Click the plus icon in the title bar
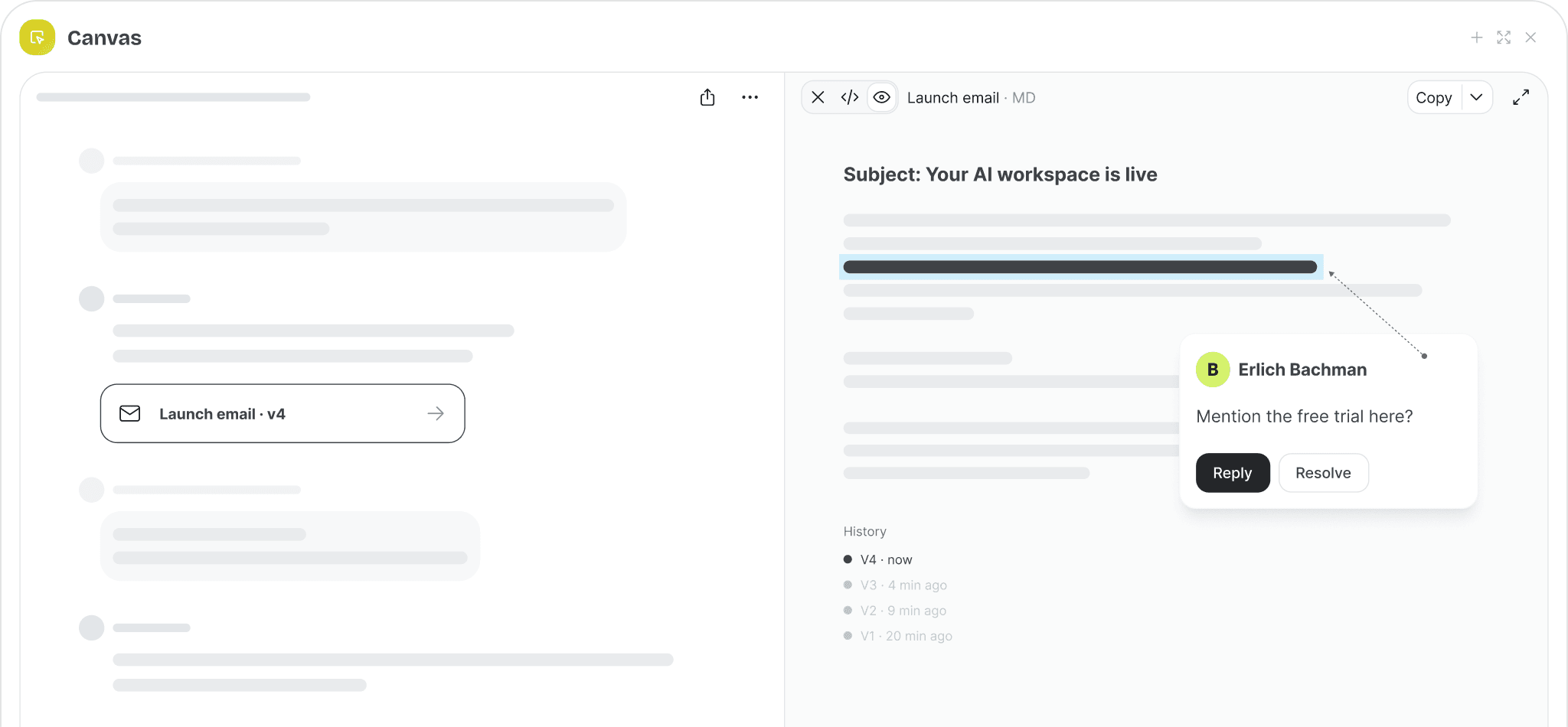1568x727 pixels. click(1477, 37)
